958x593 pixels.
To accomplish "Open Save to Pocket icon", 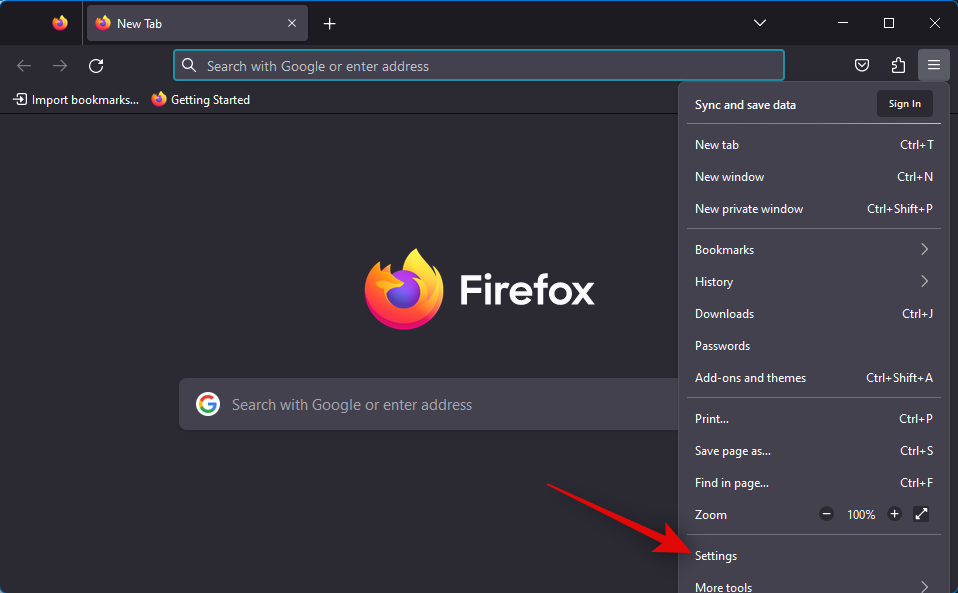I will 862,66.
